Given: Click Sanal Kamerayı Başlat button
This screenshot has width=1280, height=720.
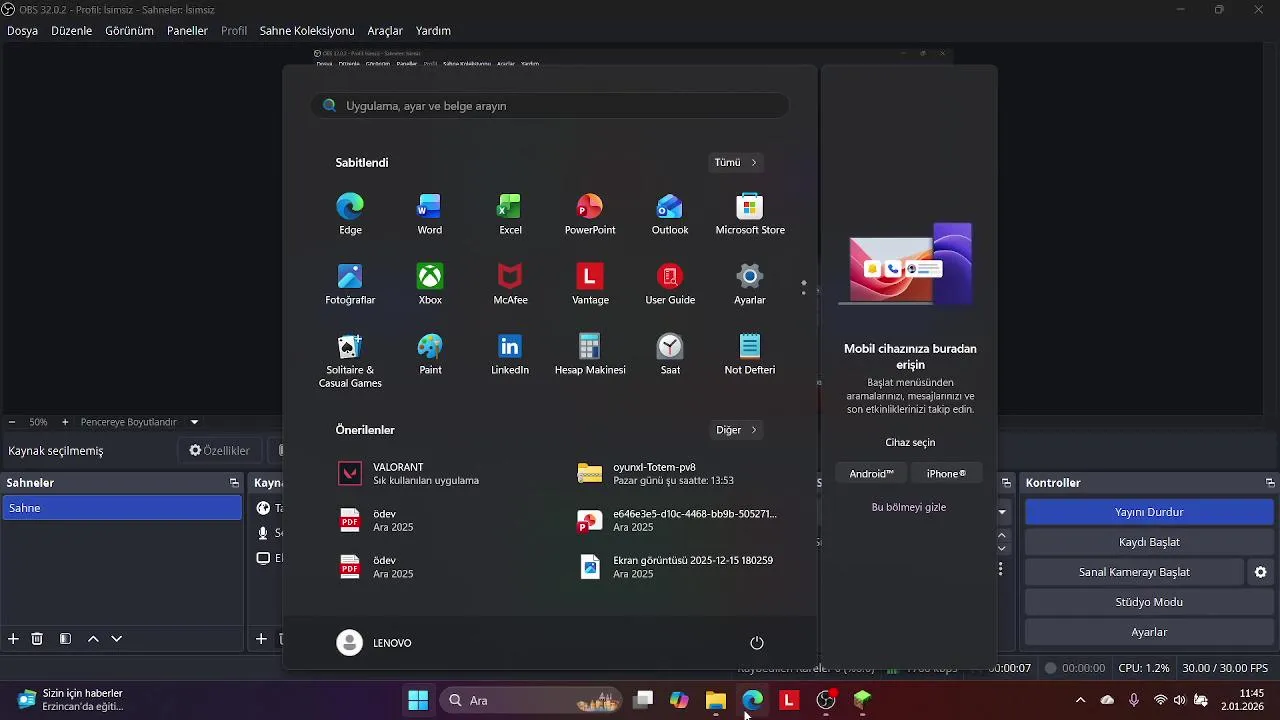Looking at the screenshot, I should pyautogui.click(x=1134, y=572).
